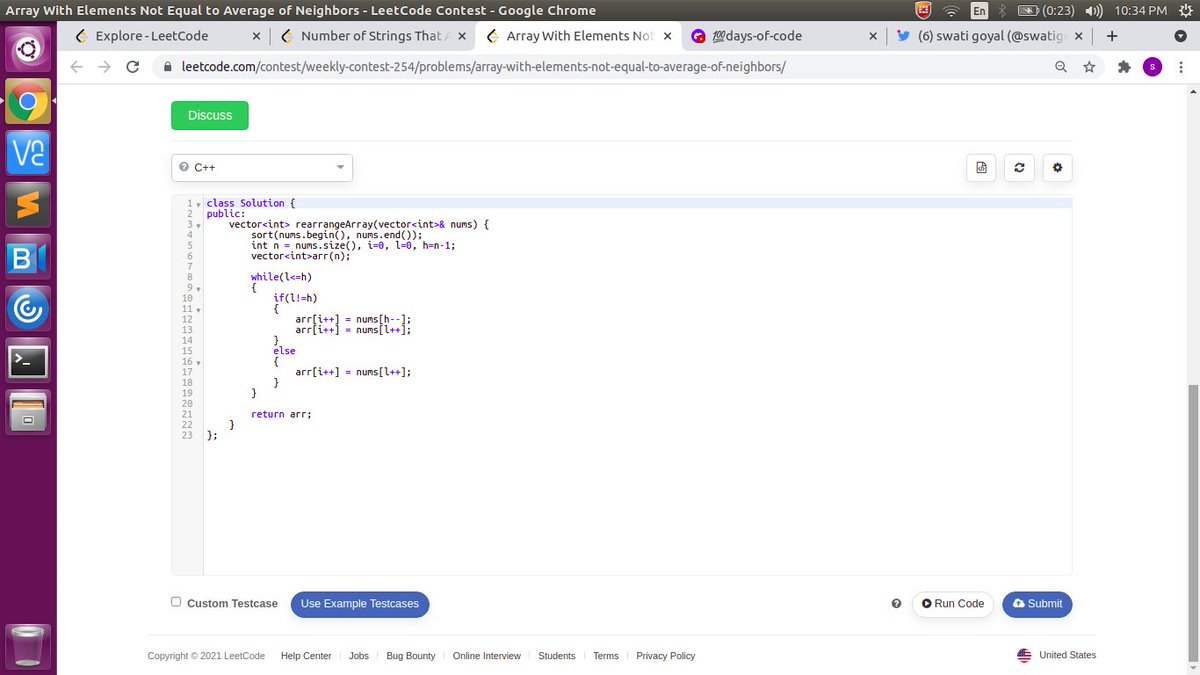Reset code to default with refresh icon
Image resolution: width=1200 pixels, height=675 pixels.
point(1018,168)
